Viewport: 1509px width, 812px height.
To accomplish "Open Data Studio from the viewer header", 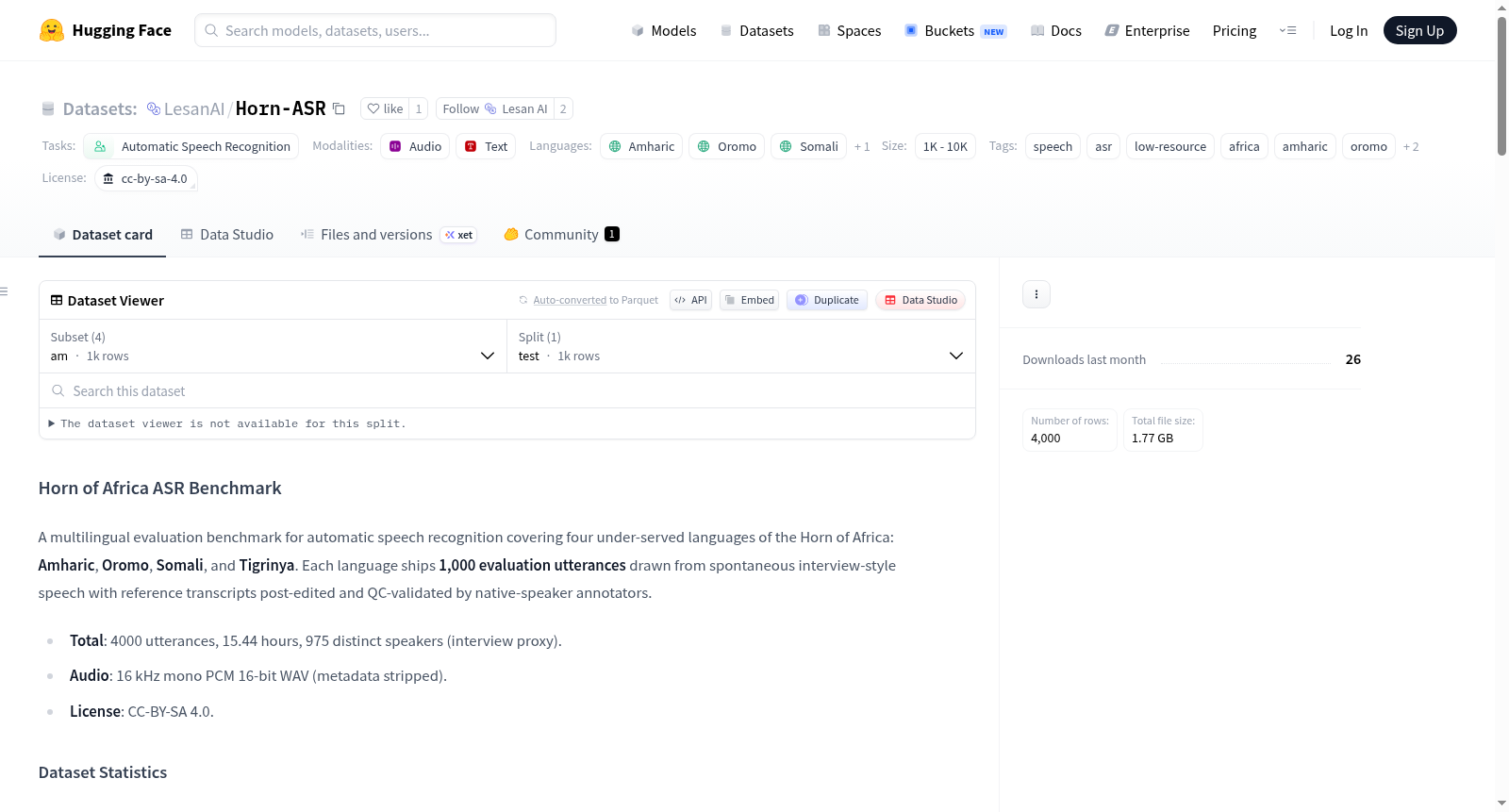I will tap(920, 300).
